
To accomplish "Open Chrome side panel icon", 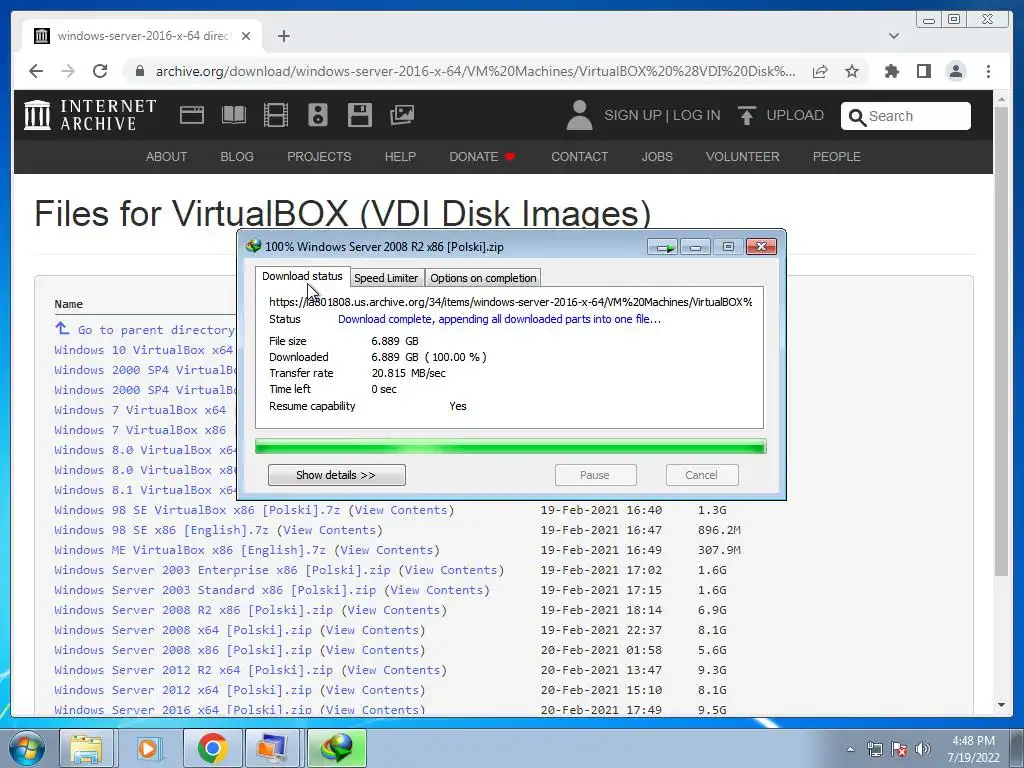I will click(923, 71).
